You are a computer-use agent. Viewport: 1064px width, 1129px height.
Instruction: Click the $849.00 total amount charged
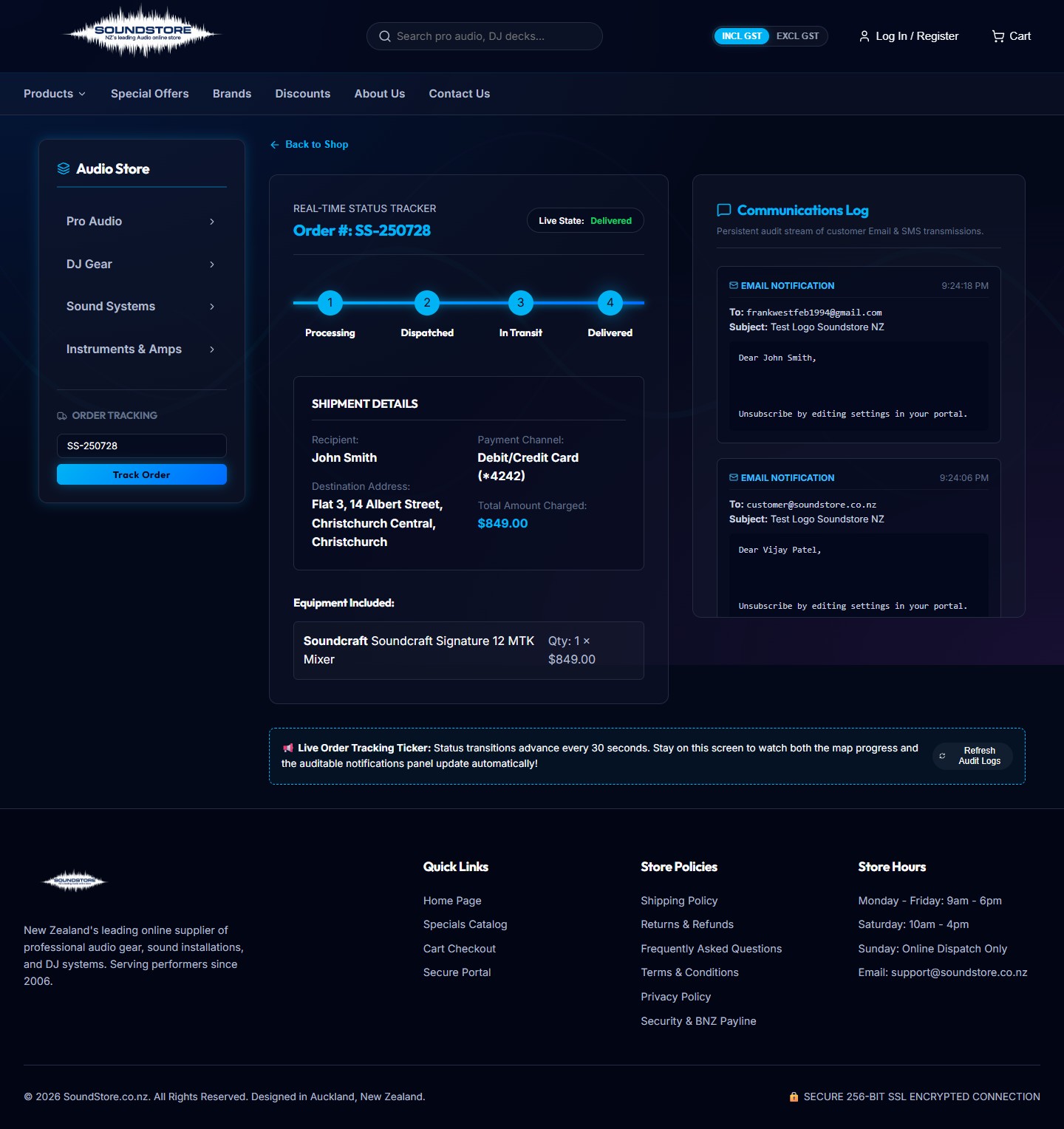point(503,523)
